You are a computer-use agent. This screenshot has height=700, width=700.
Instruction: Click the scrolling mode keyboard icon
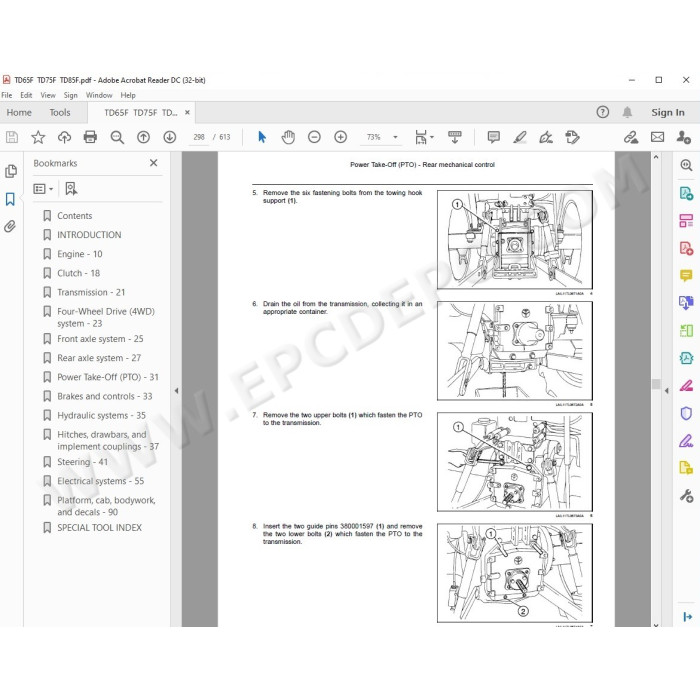(x=454, y=137)
